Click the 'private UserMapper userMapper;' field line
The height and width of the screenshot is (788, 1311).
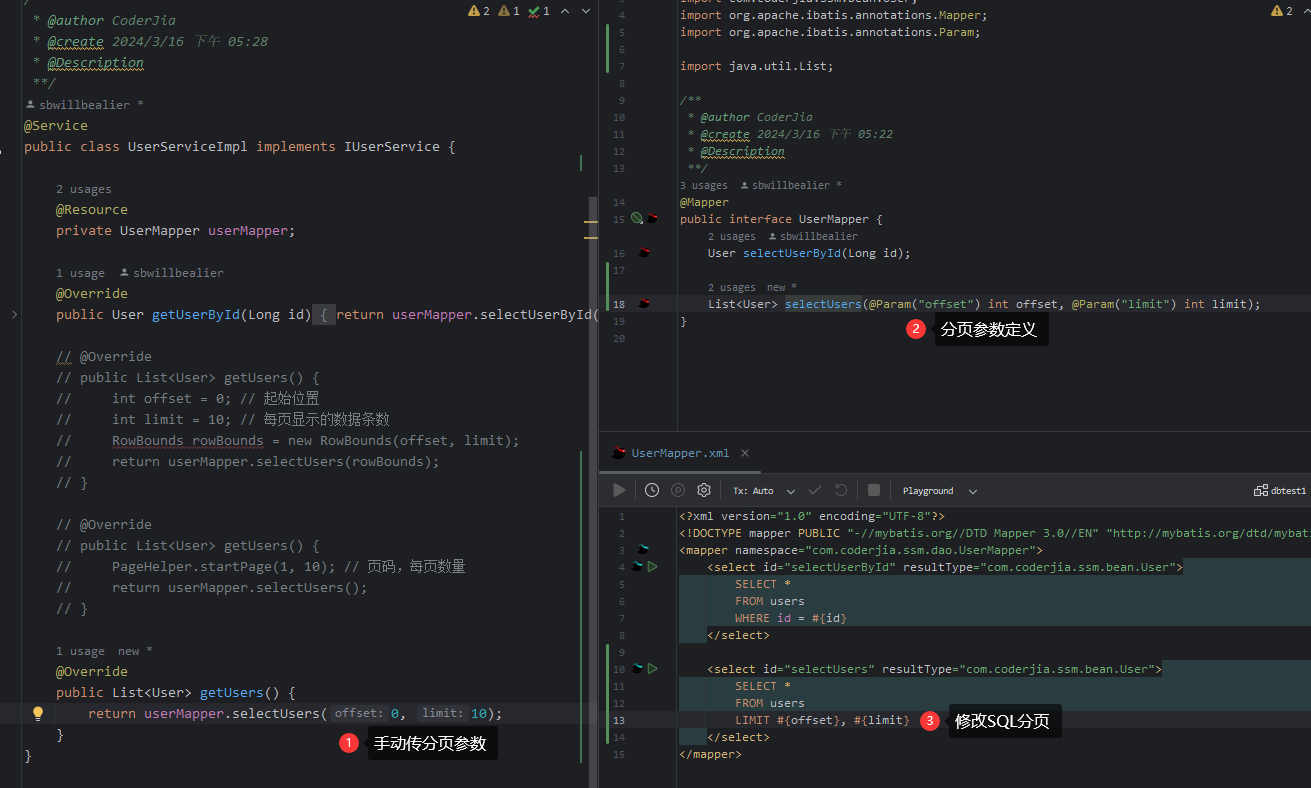176,230
